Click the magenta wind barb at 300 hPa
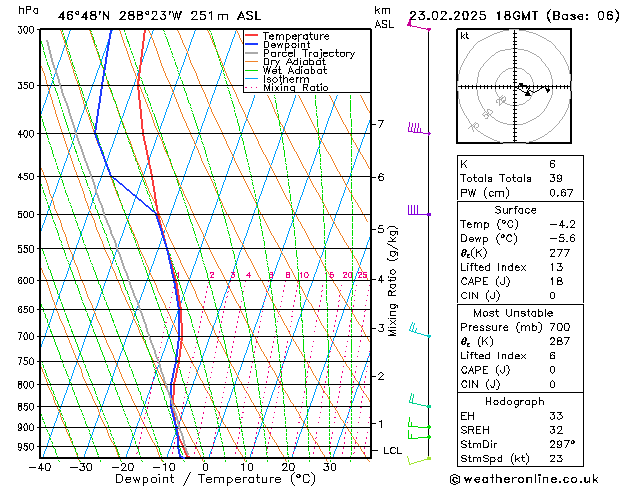 418,26
